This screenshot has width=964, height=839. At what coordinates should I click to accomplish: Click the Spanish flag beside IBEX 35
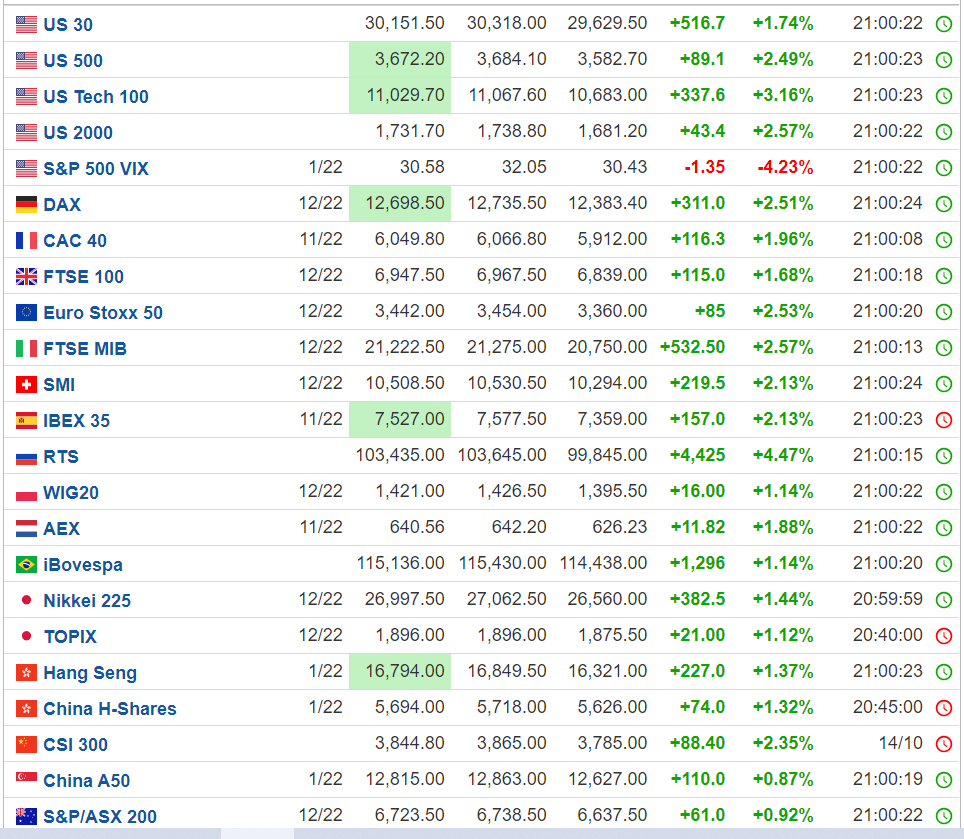[x=26, y=420]
